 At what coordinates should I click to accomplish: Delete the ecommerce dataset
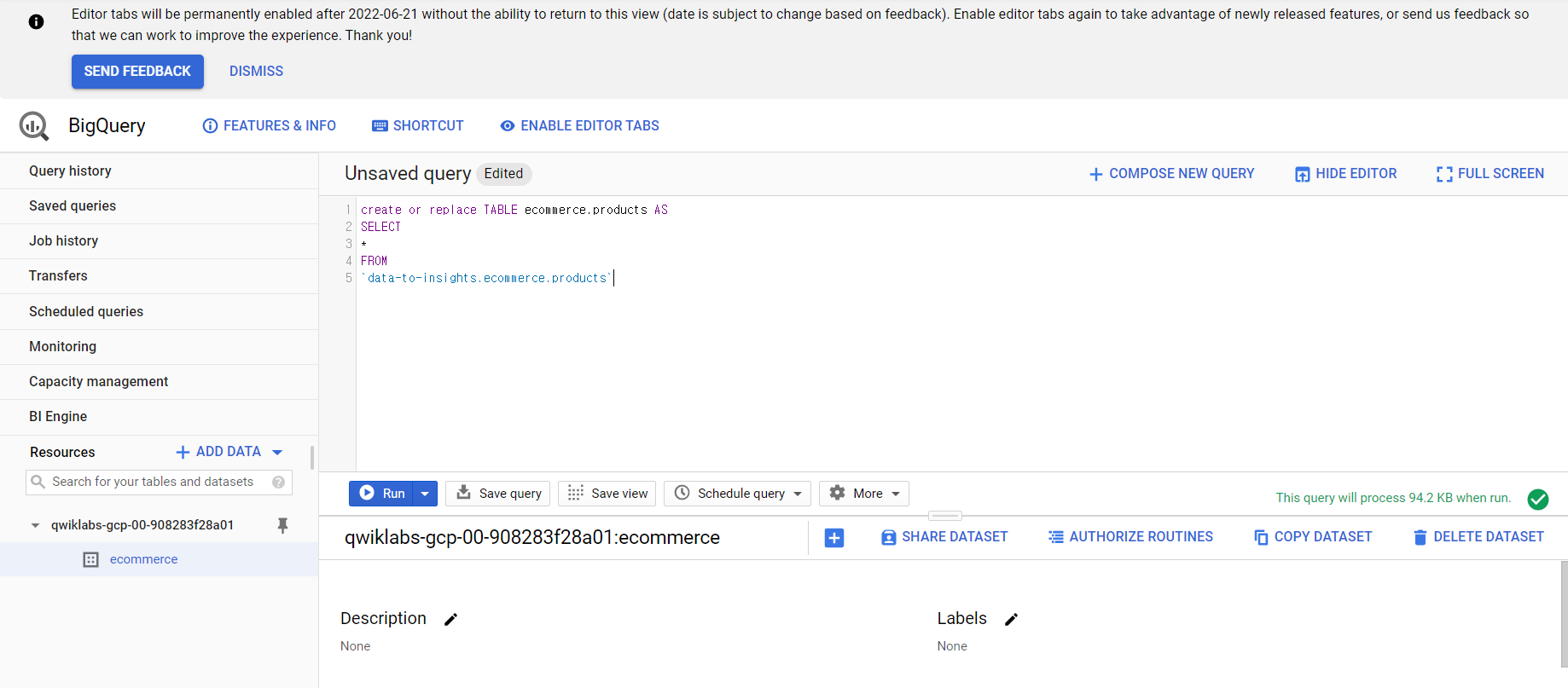[1478, 537]
